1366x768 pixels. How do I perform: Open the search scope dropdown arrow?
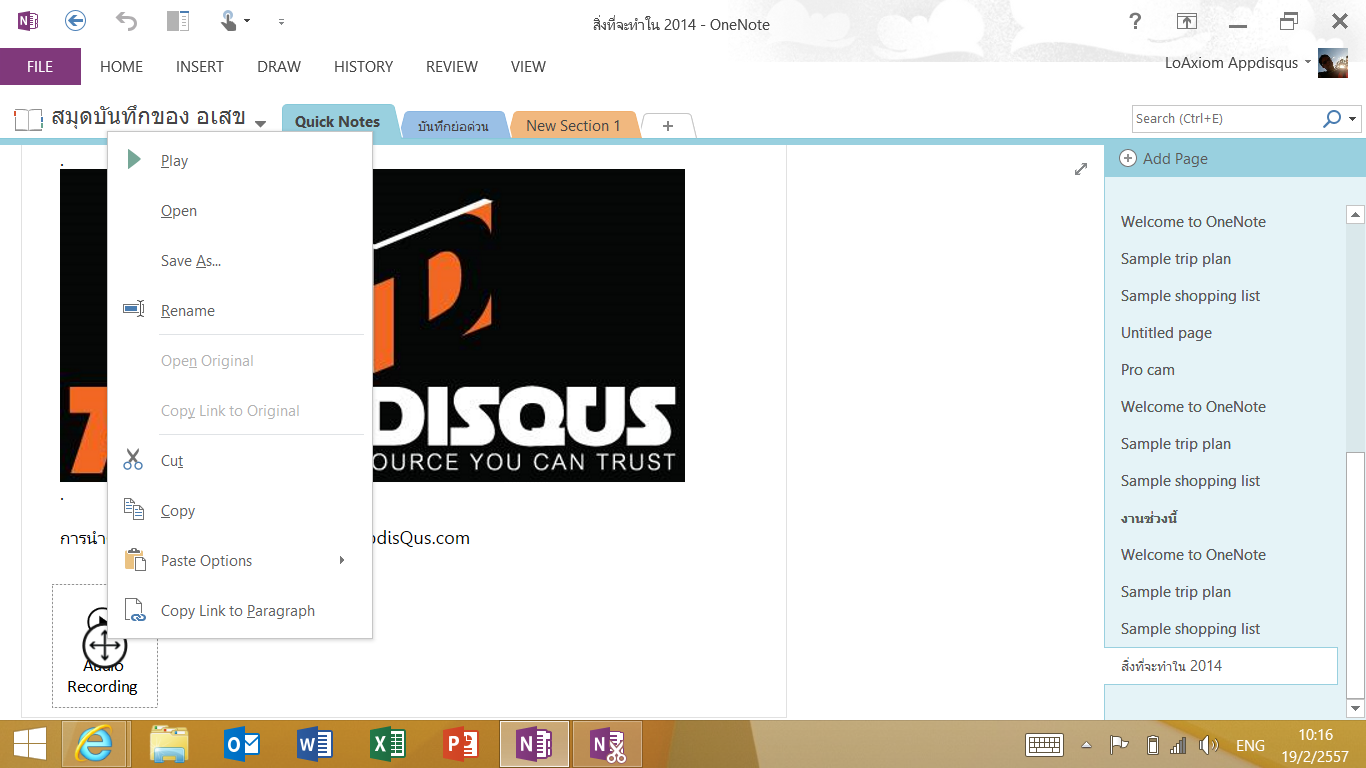click(x=1353, y=120)
